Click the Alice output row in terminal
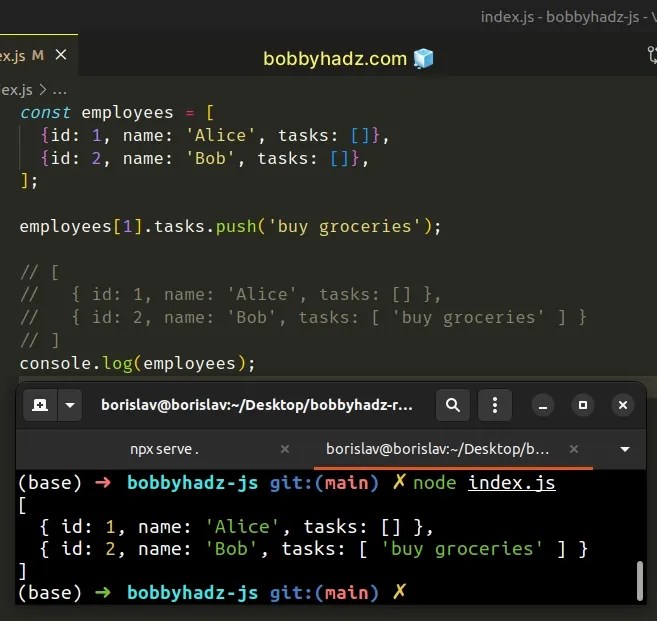657x621 pixels. [x=236, y=527]
